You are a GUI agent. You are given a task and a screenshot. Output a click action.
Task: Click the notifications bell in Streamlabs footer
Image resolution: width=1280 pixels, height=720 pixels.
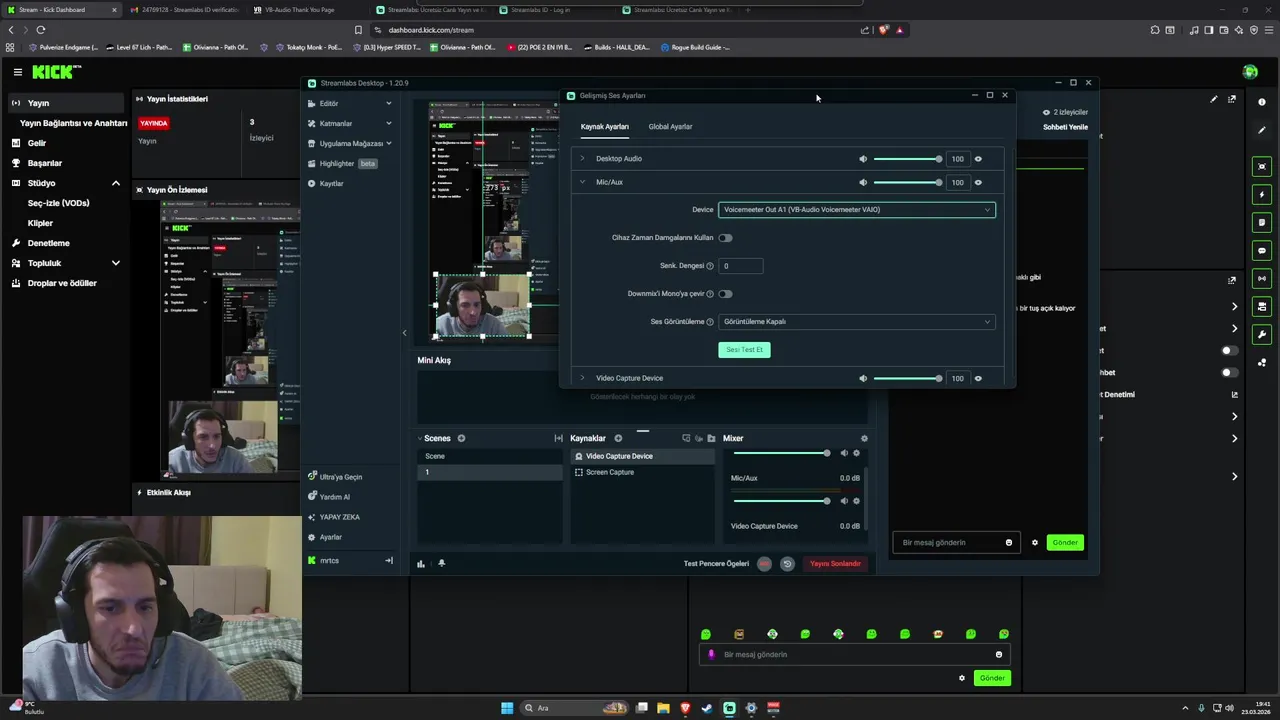point(441,563)
